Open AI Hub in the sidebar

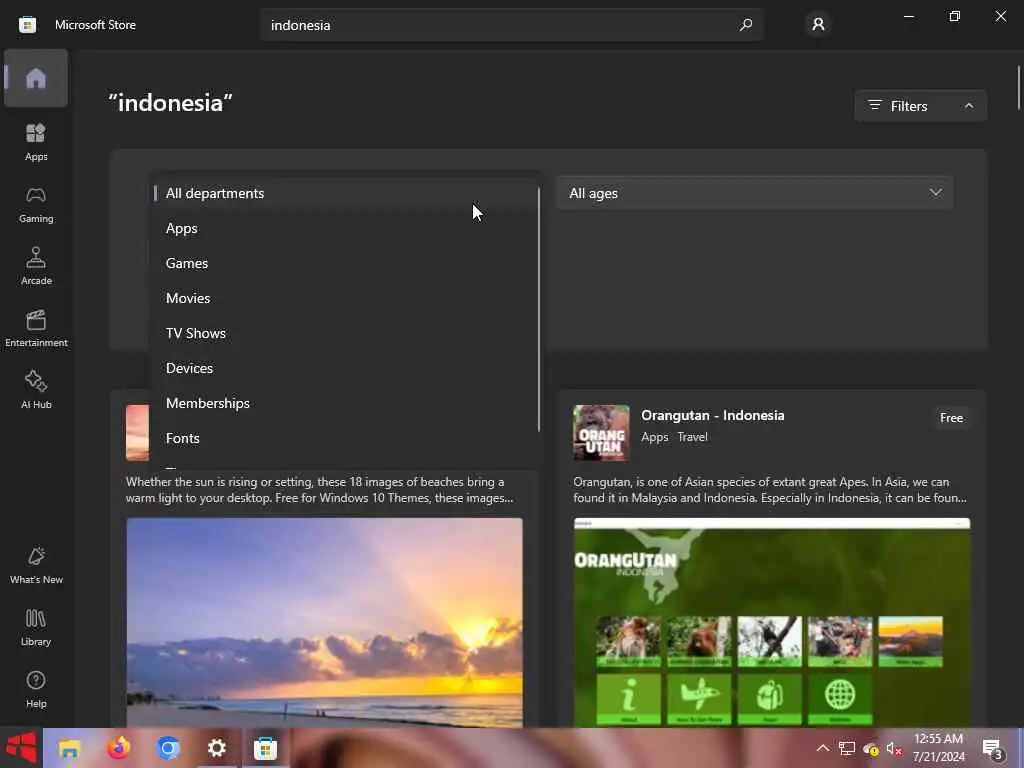pyautogui.click(x=36, y=390)
